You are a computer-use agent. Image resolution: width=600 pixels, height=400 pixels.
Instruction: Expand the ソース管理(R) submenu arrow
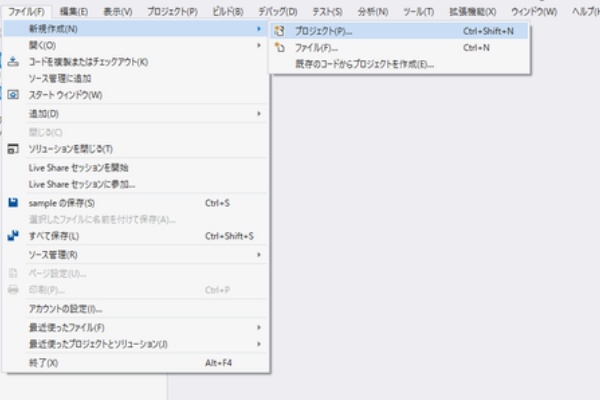point(259,255)
